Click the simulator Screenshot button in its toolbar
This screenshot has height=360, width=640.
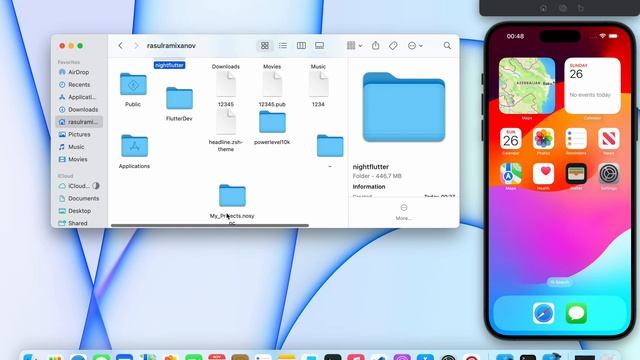pos(562,8)
